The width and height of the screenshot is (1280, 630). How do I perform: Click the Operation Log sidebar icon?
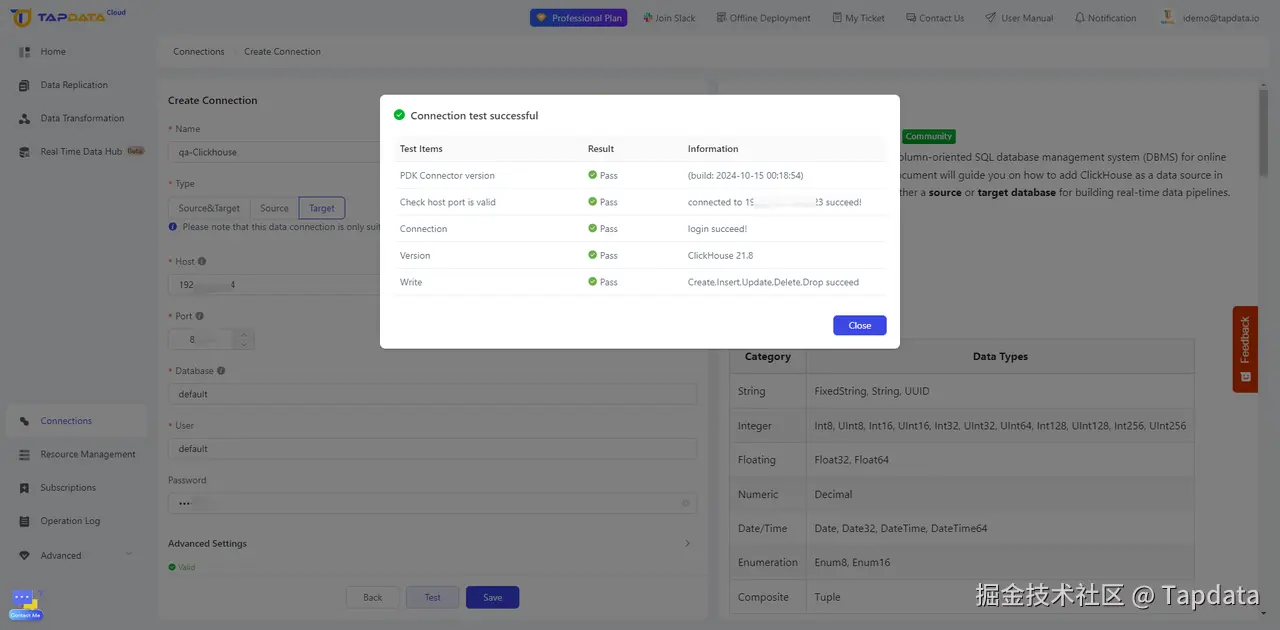(24, 522)
